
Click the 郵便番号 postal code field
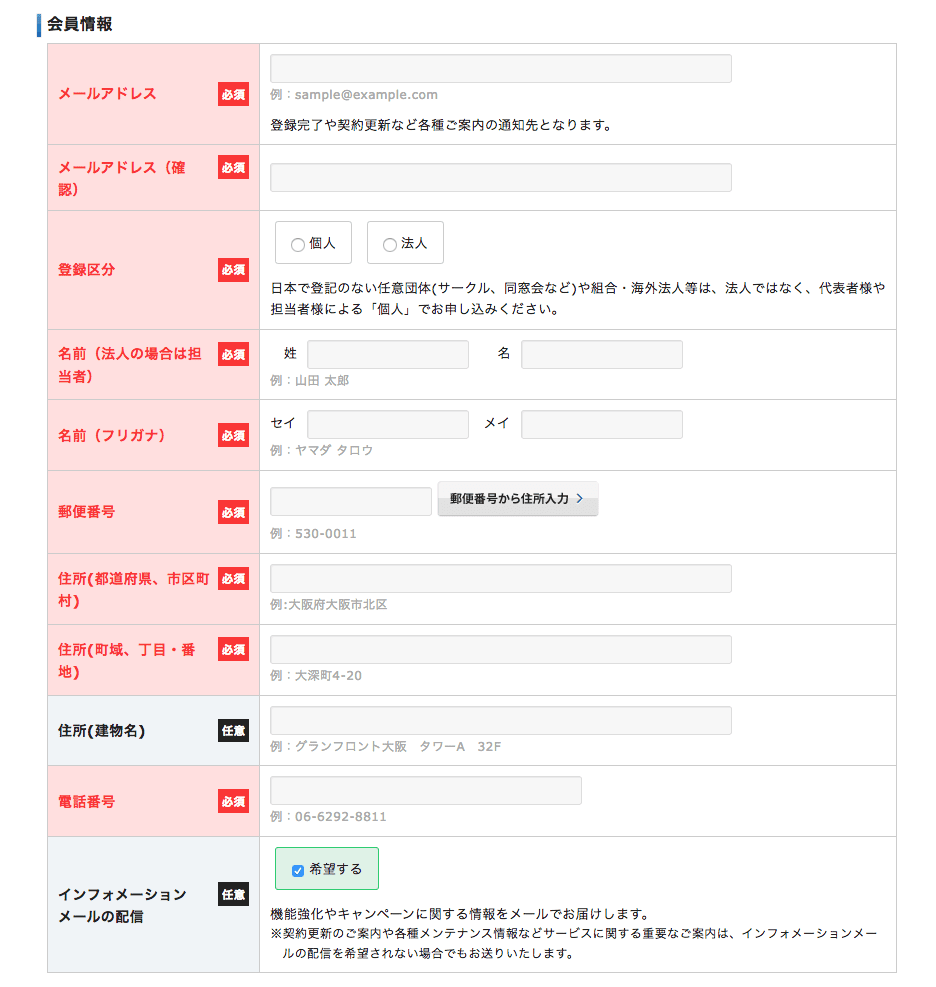[x=351, y=501]
